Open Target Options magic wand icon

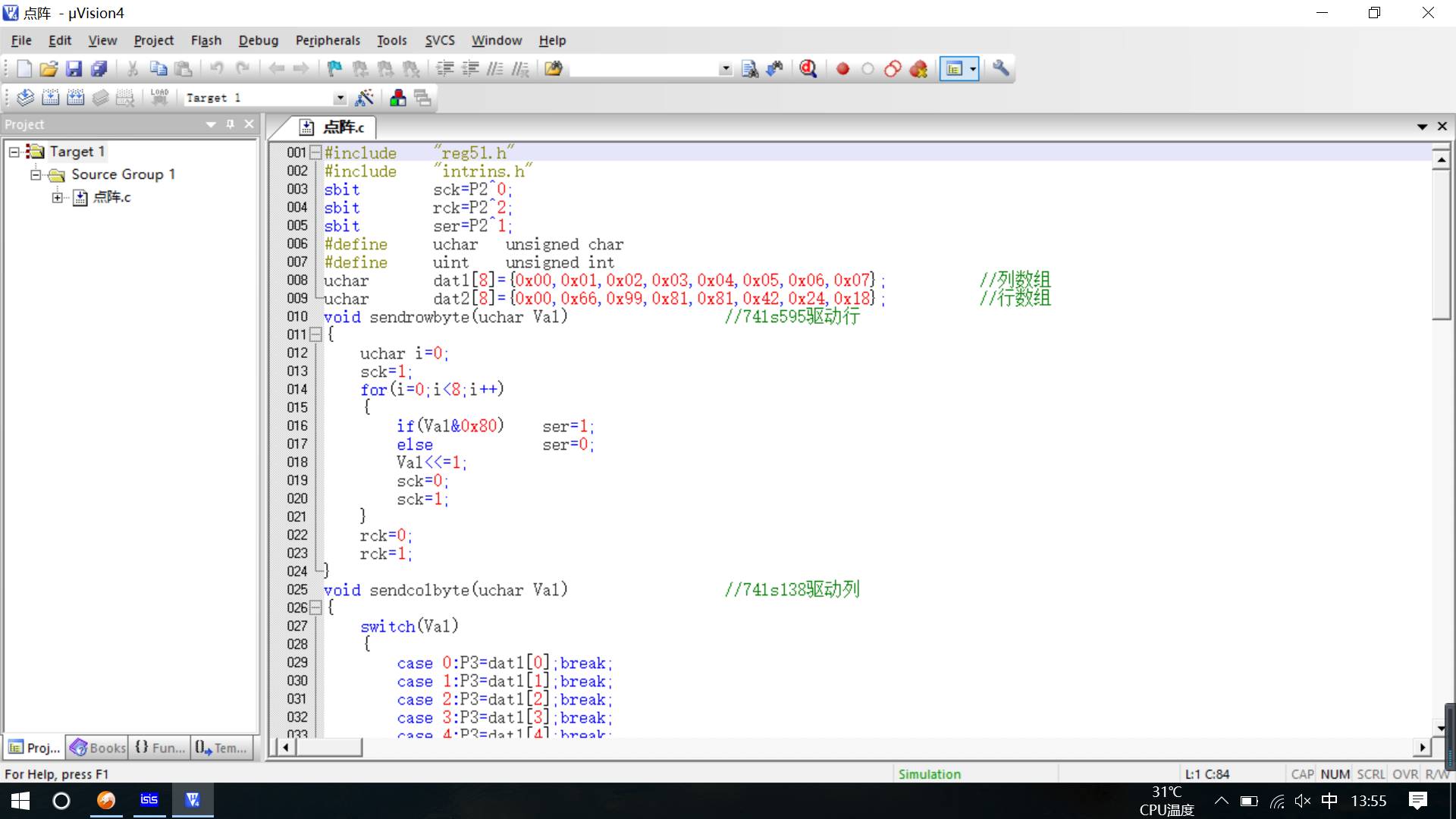(x=364, y=98)
